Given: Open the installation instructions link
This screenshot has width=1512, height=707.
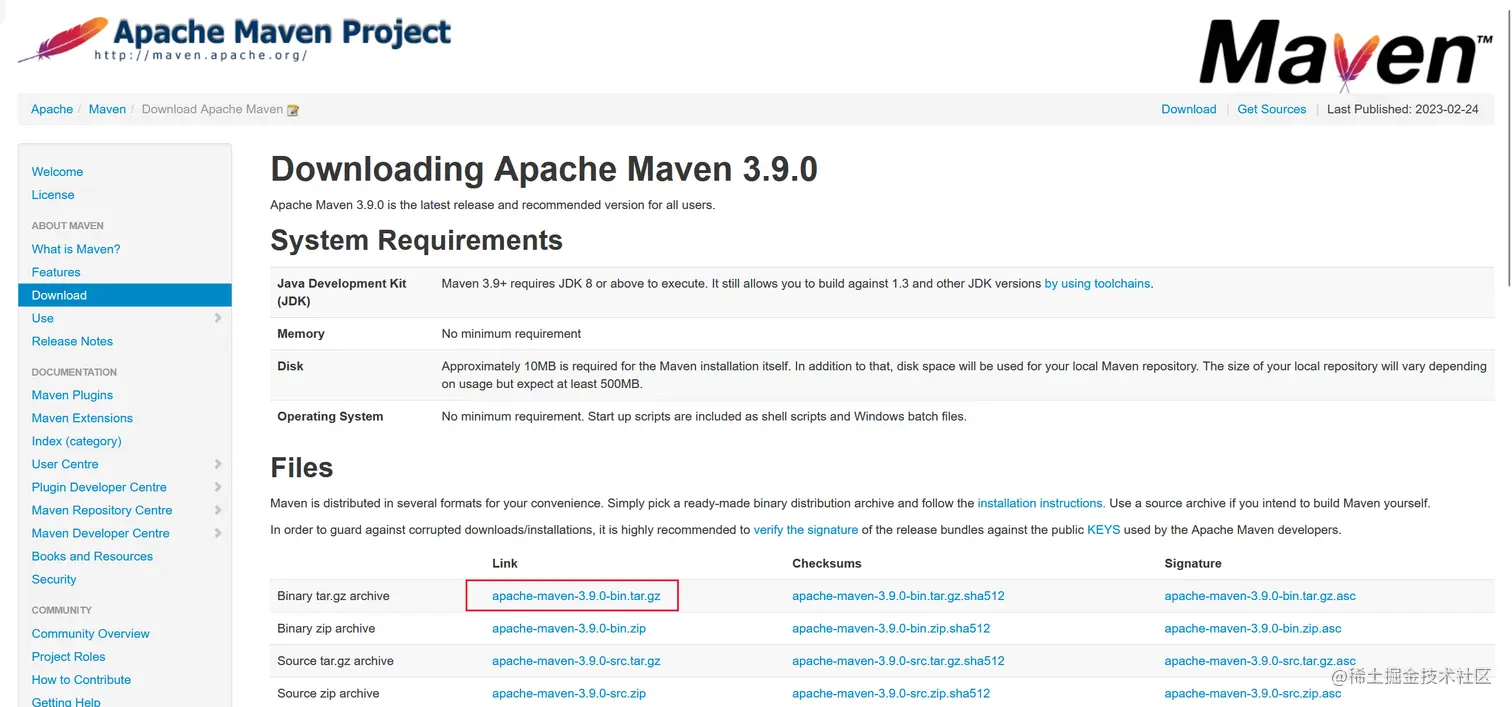Looking at the screenshot, I should click(1040, 503).
